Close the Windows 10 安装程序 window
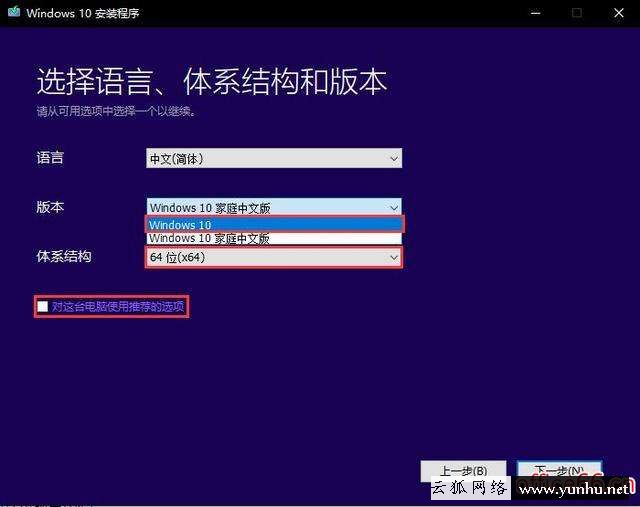Screen dimensions: 640x507 619,13
